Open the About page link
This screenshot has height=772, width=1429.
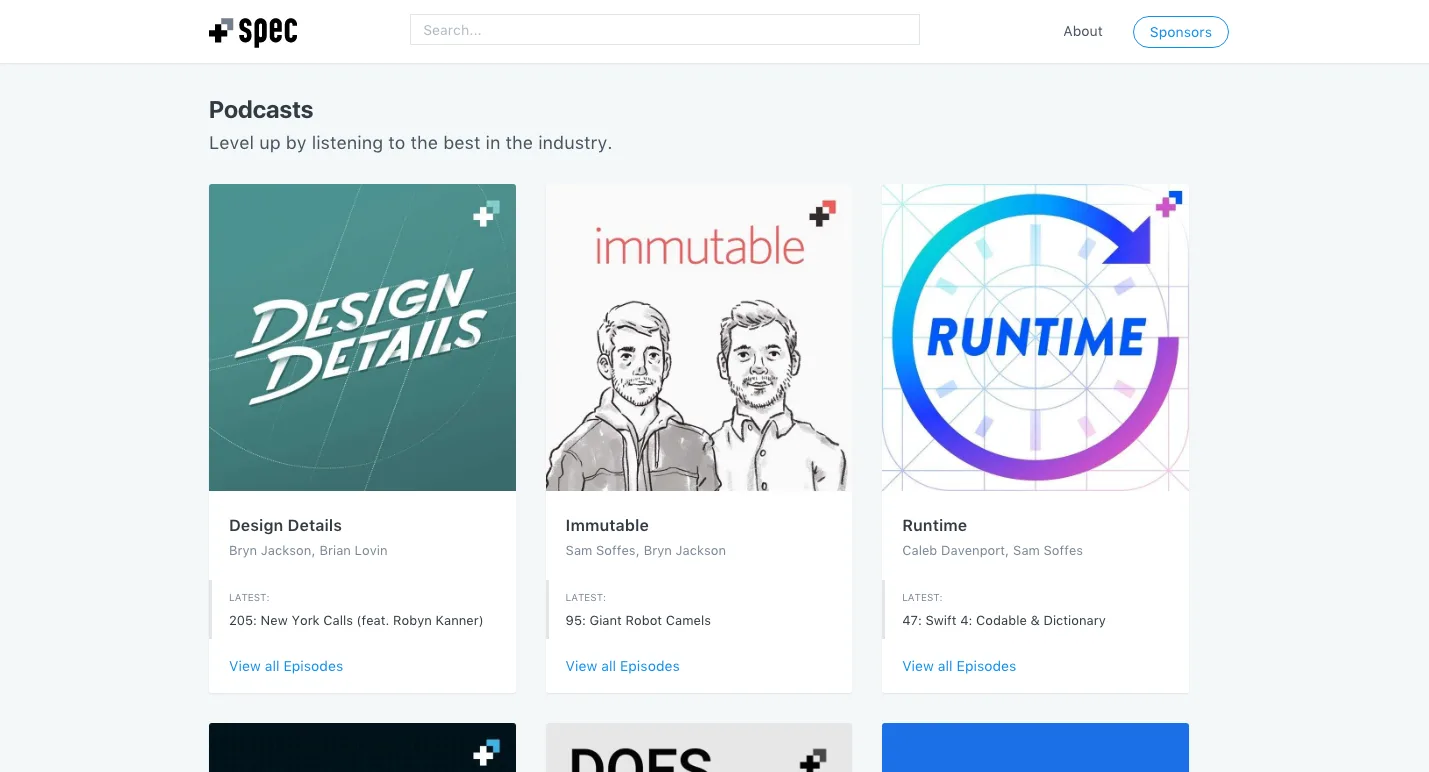pos(1083,31)
